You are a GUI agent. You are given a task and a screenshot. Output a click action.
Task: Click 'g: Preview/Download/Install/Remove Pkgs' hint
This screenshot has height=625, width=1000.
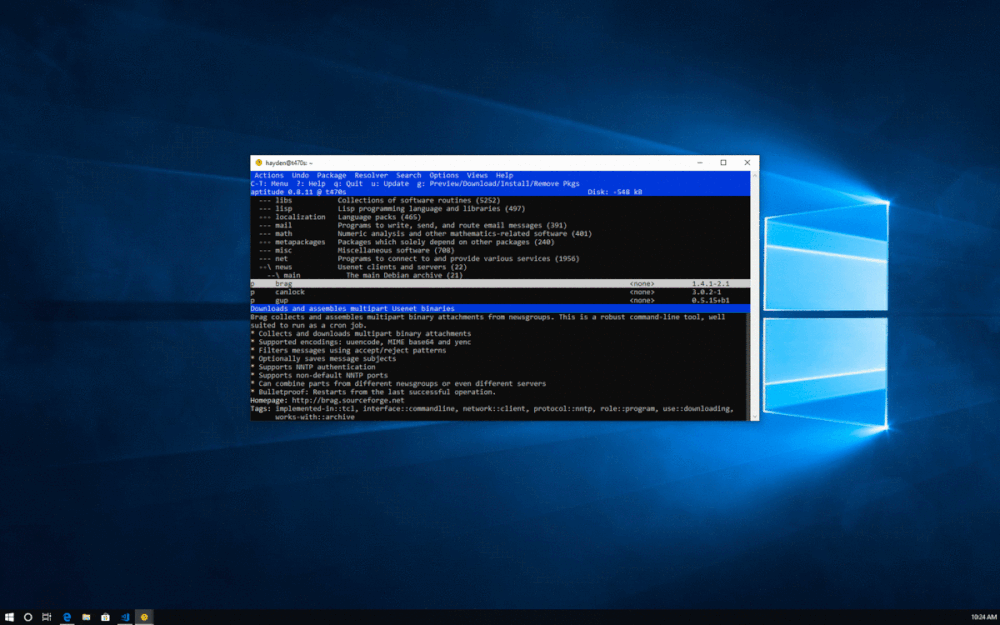click(x=498, y=184)
